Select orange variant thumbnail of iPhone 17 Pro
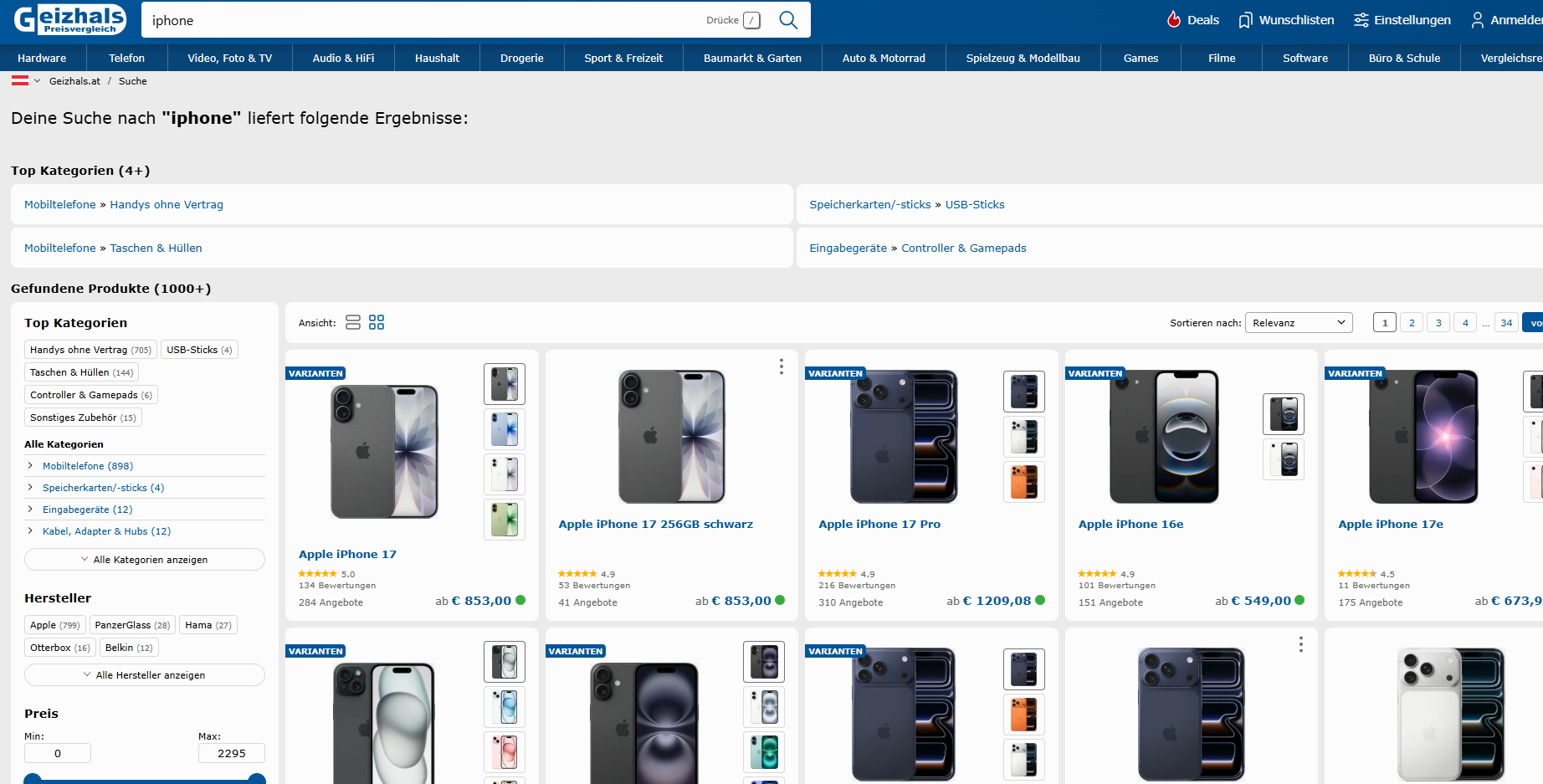 click(1024, 482)
